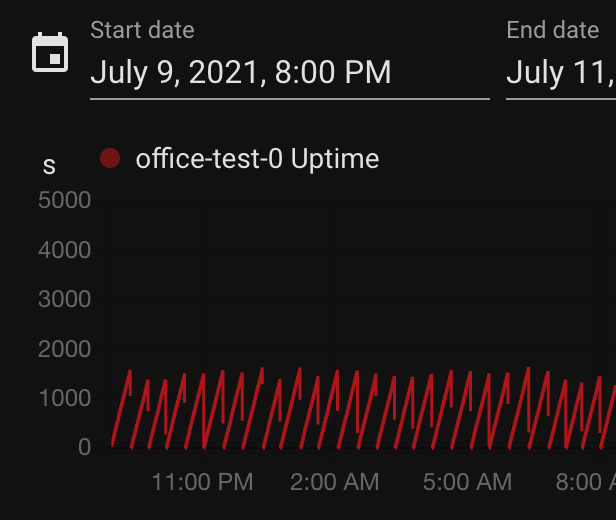
Task: Click the "Start date" field label
Action: (x=142, y=30)
